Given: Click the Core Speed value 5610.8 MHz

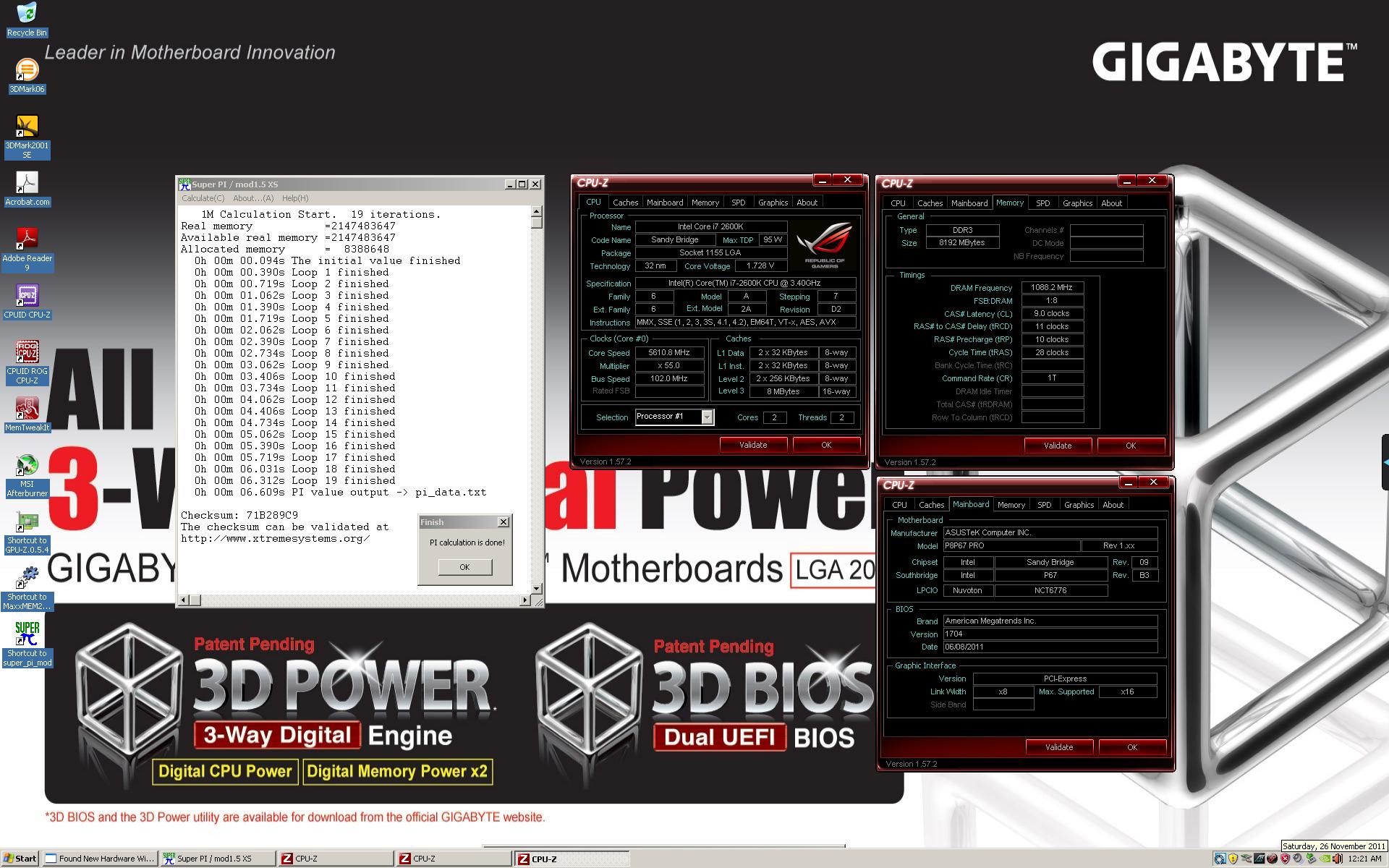Looking at the screenshot, I should tap(670, 352).
